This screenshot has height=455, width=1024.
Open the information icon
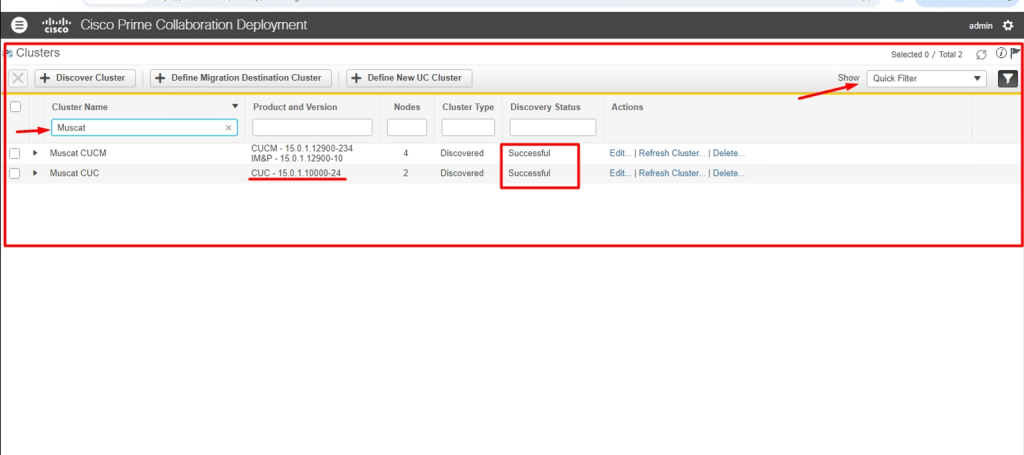(1000, 54)
